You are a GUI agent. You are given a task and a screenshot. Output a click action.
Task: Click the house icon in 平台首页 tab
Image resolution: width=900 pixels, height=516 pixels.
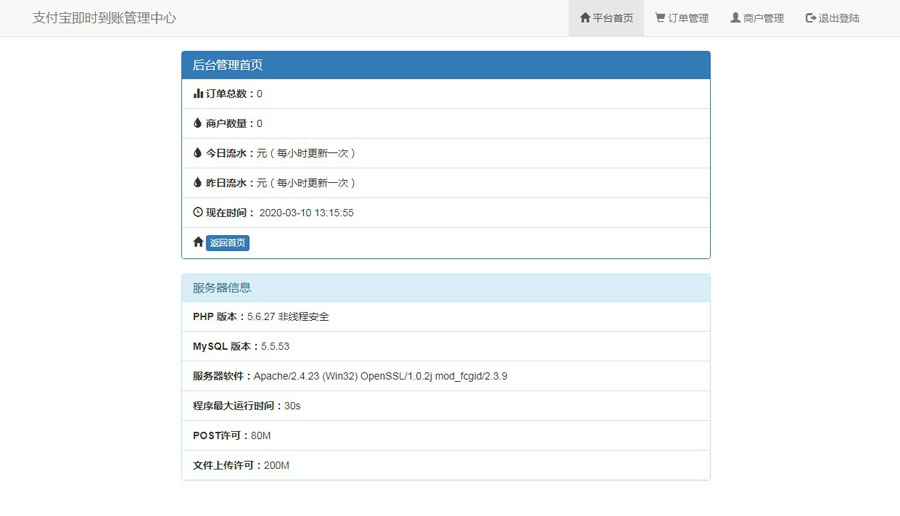click(x=585, y=18)
